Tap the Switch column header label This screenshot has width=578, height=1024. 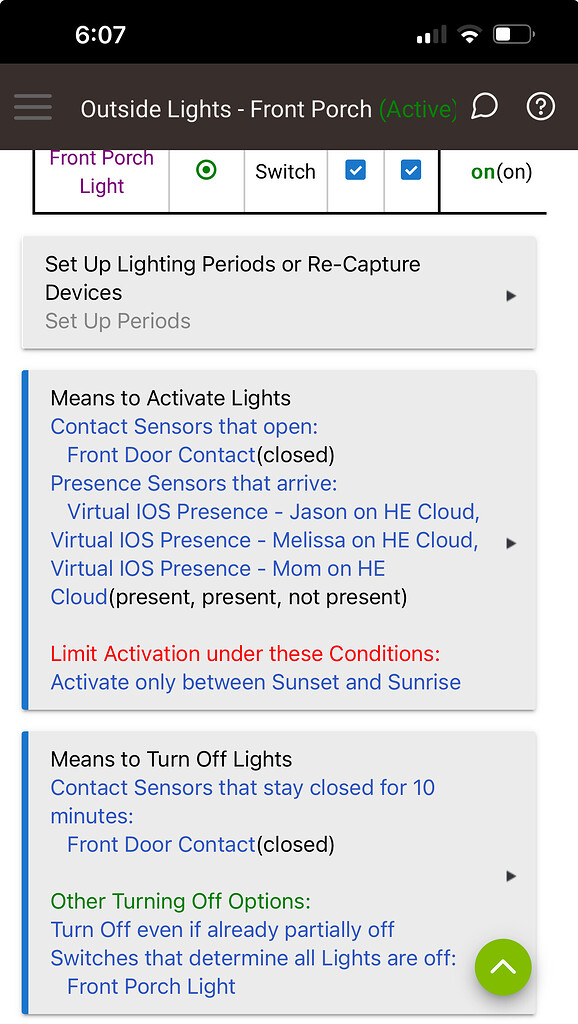(x=285, y=170)
